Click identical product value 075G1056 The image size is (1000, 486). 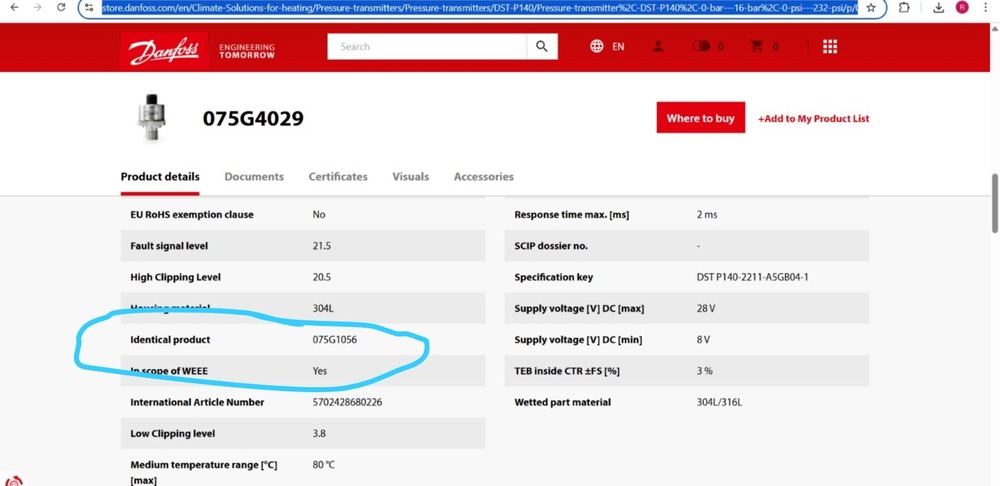point(335,340)
